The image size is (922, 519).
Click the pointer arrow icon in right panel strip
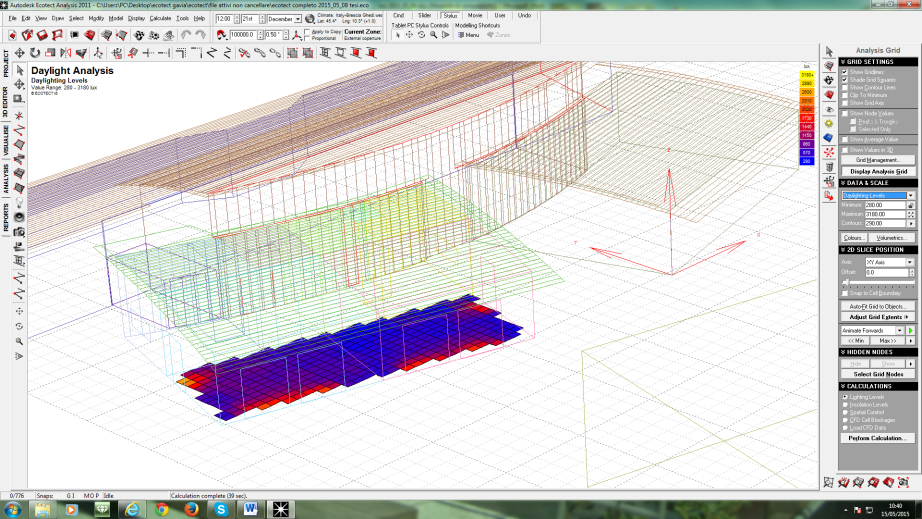coord(828,52)
